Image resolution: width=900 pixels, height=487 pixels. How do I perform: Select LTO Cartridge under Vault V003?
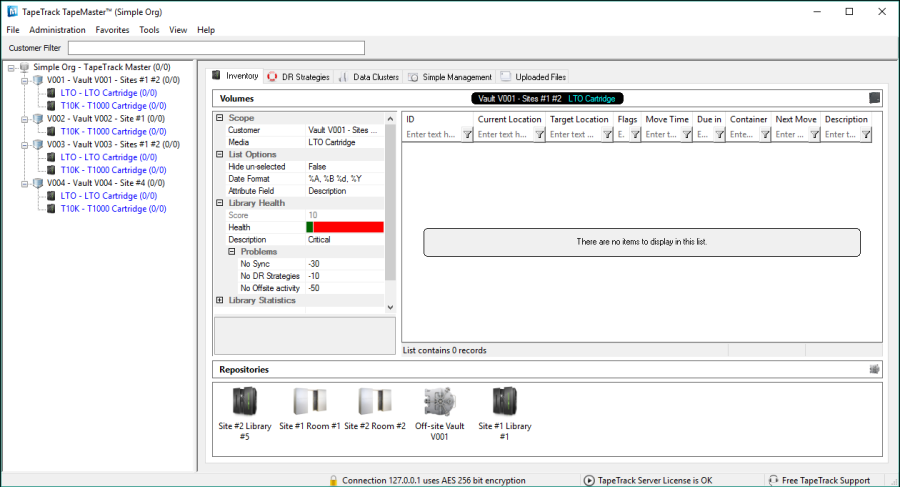tap(108, 157)
